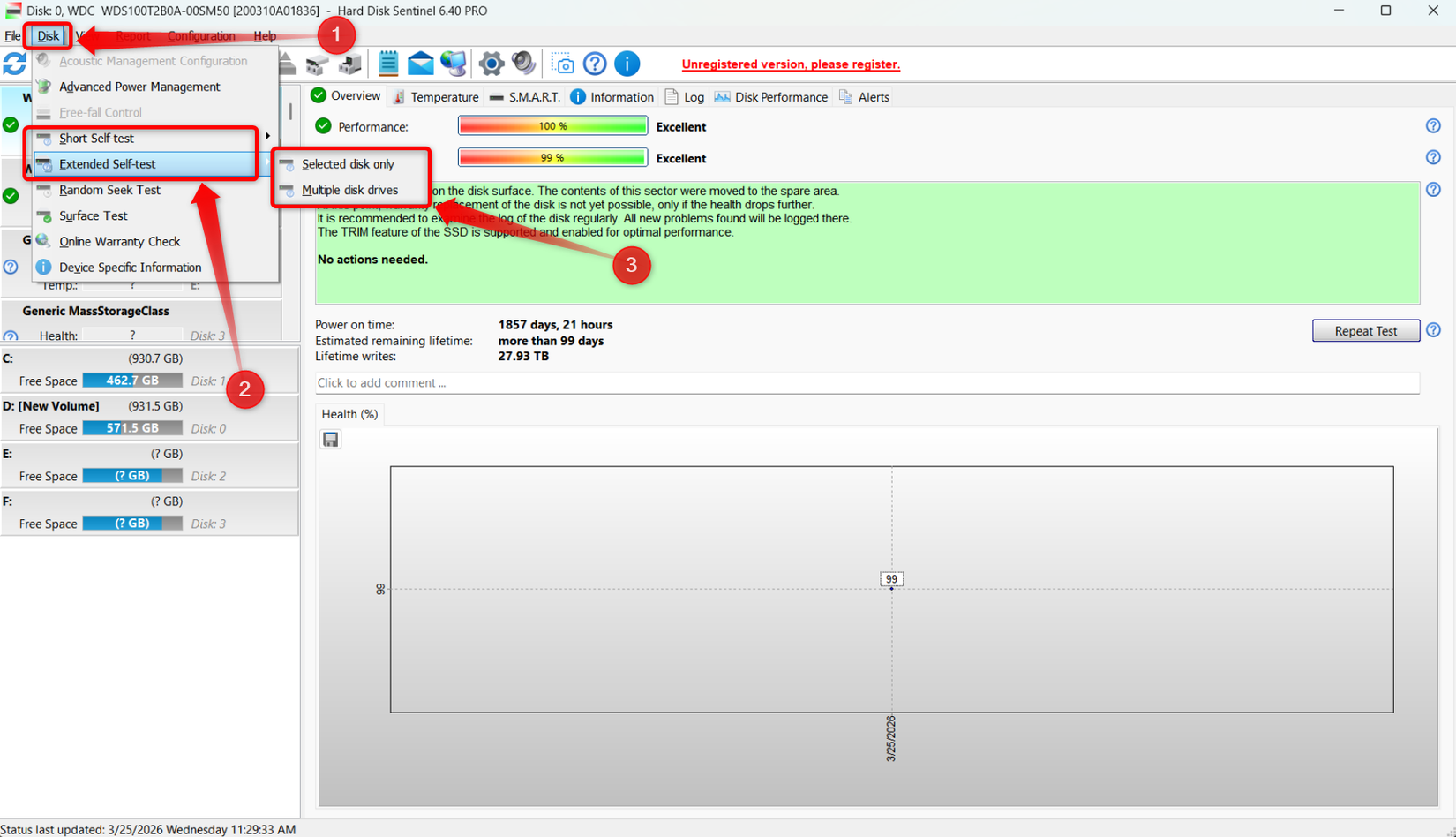Open the blue Help question mark icon

(x=596, y=64)
